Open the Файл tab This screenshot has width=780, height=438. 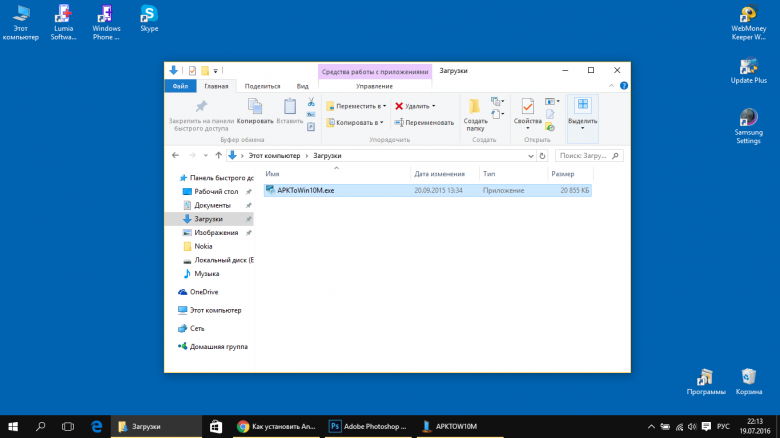[x=180, y=86]
